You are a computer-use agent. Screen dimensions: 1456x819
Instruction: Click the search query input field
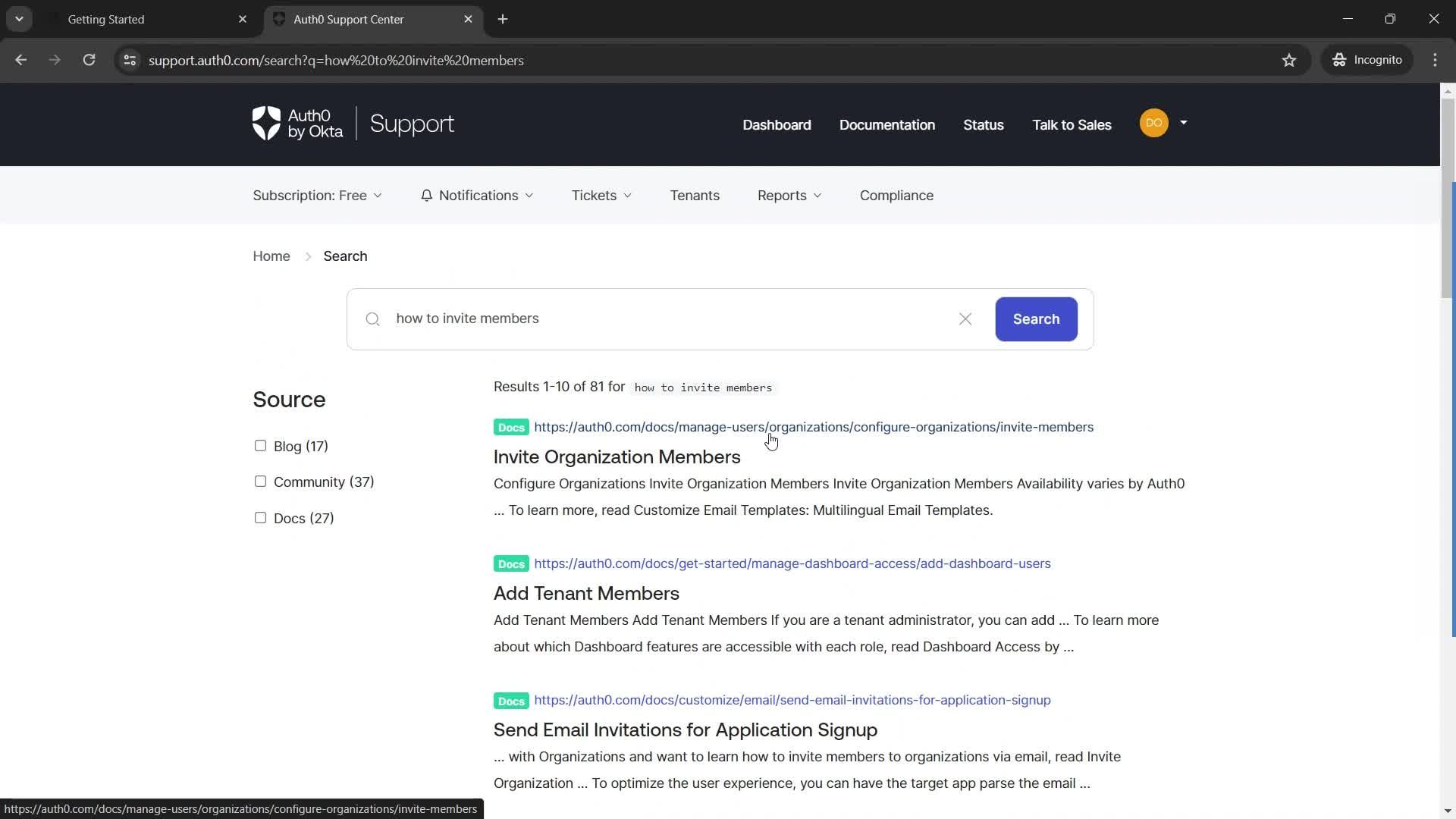coord(671,318)
